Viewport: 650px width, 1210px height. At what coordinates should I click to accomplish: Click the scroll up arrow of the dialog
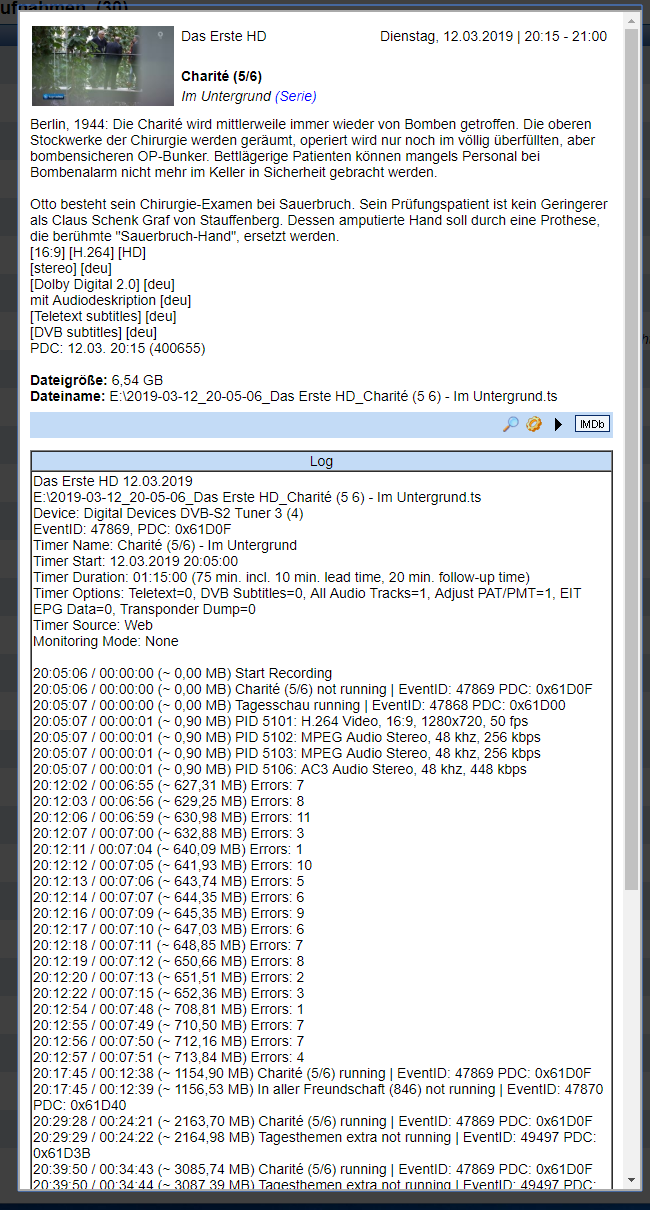pos(632,19)
